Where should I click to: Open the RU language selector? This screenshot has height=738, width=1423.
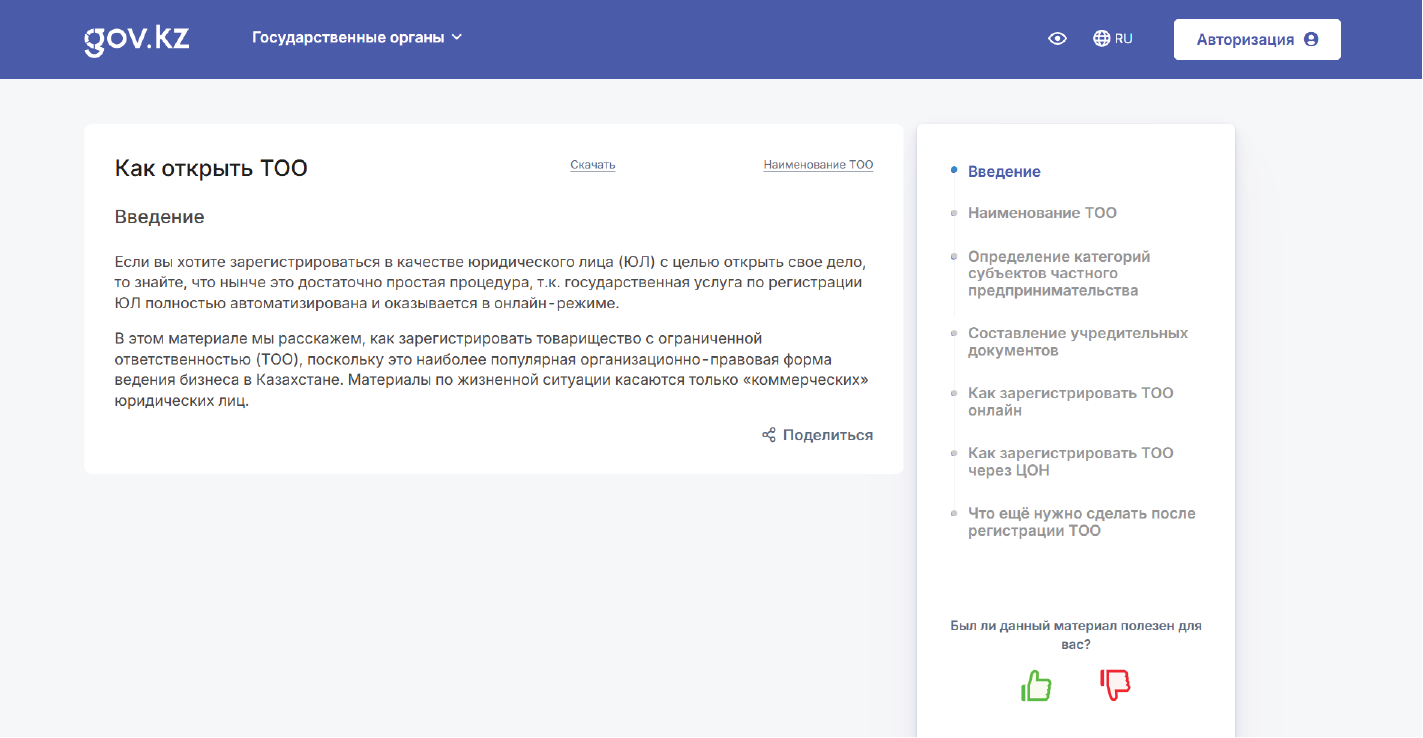[1123, 39]
